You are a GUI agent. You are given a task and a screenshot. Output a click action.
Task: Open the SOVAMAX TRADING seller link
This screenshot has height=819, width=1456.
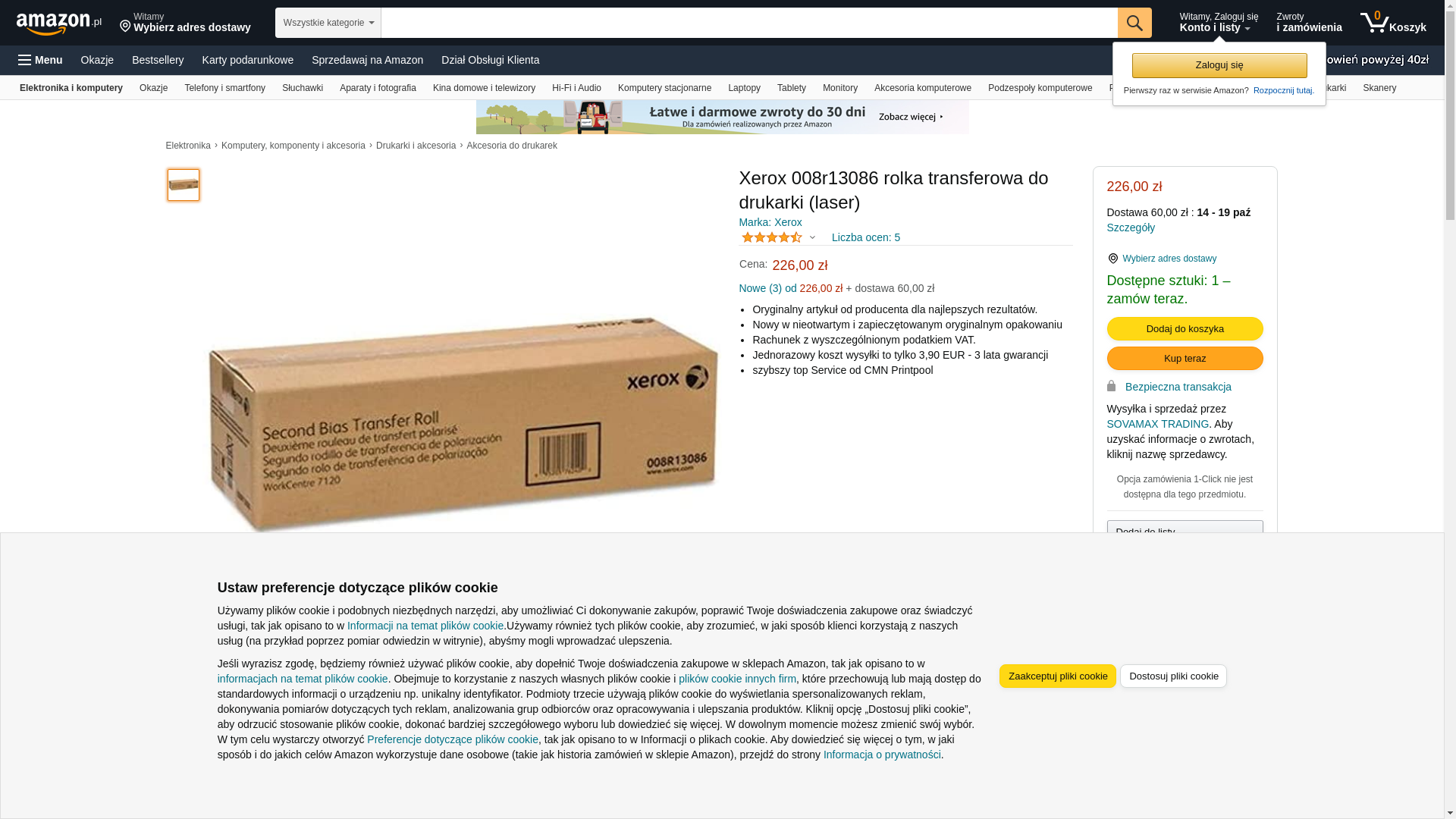point(1157,424)
